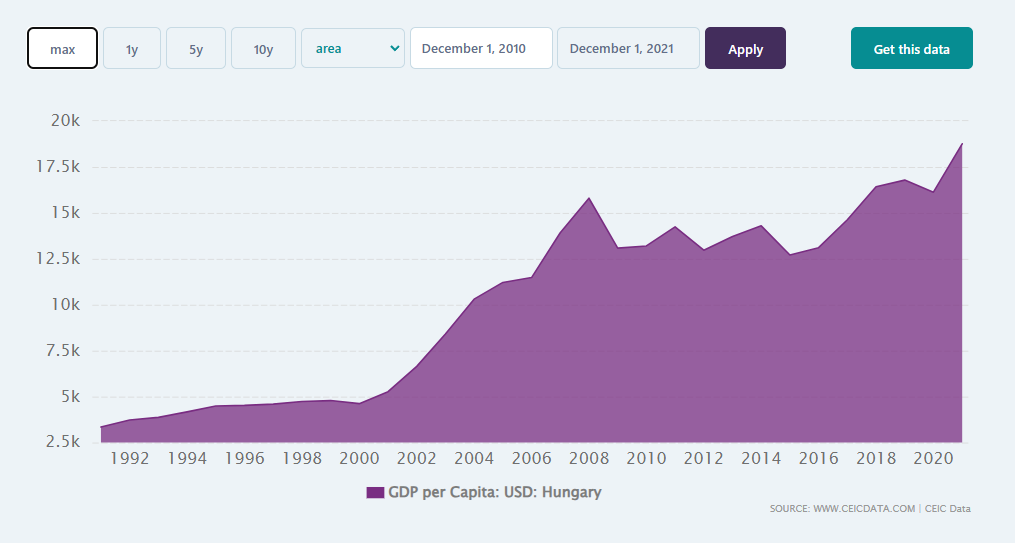Image resolution: width=1015 pixels, height=543 pixels.
Task: Click the 2010 x-axis label
Action: click(x=647, y=458)
